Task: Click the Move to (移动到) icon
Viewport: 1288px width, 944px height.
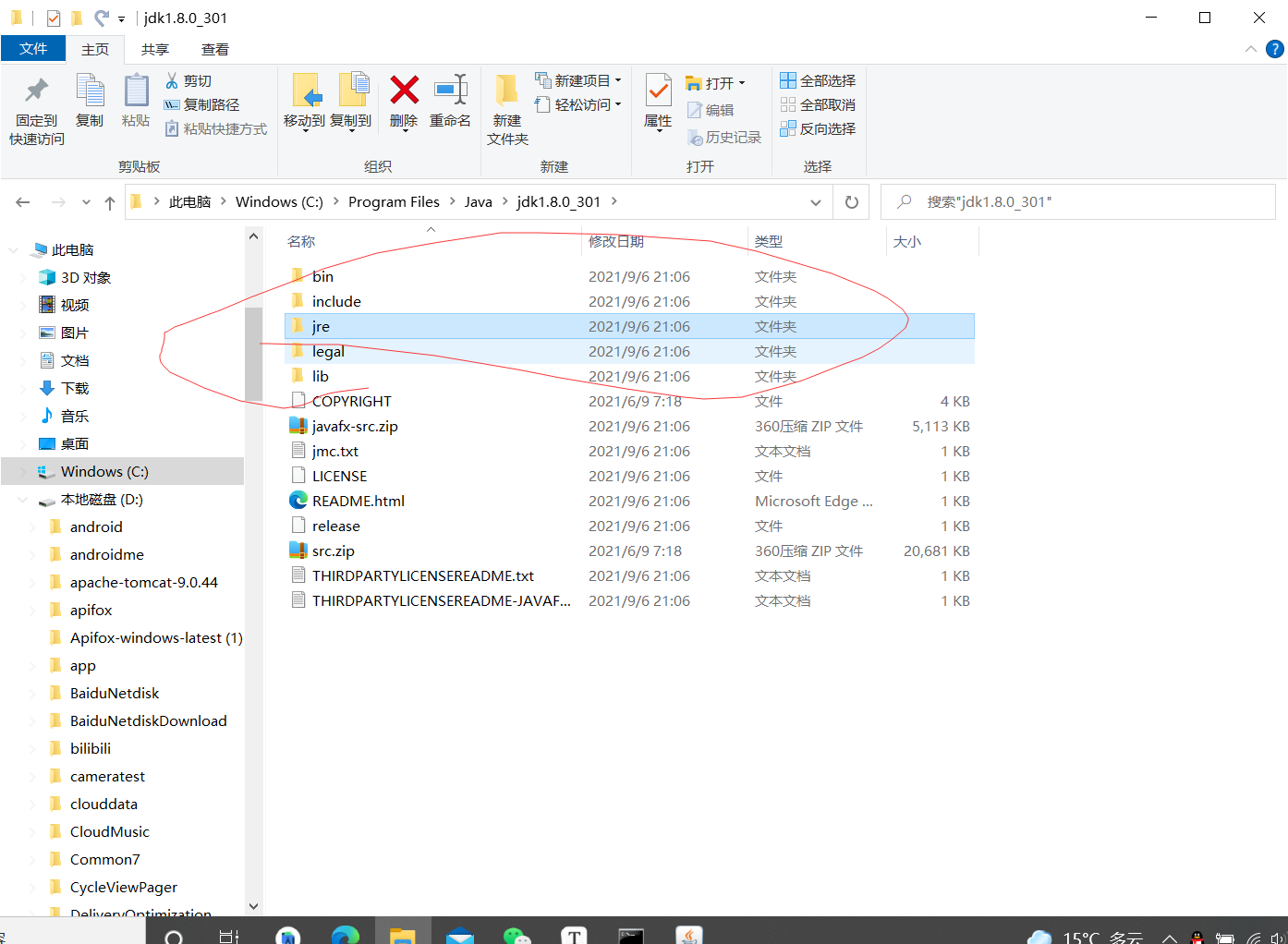Action: click(306, 91)
